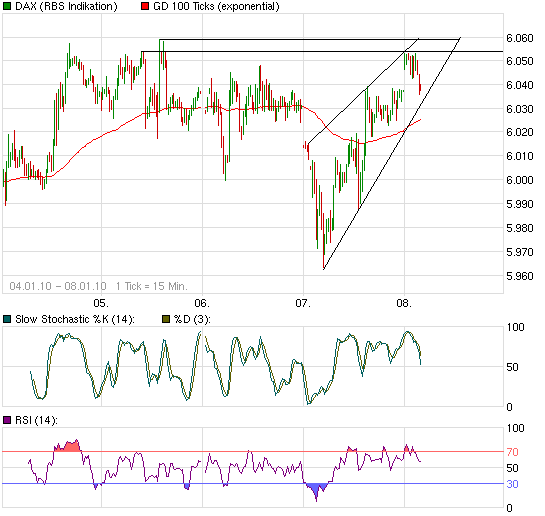Click the '06.' date axis label
This screenshot has width=545, height=516.
[x=202, y=303]
